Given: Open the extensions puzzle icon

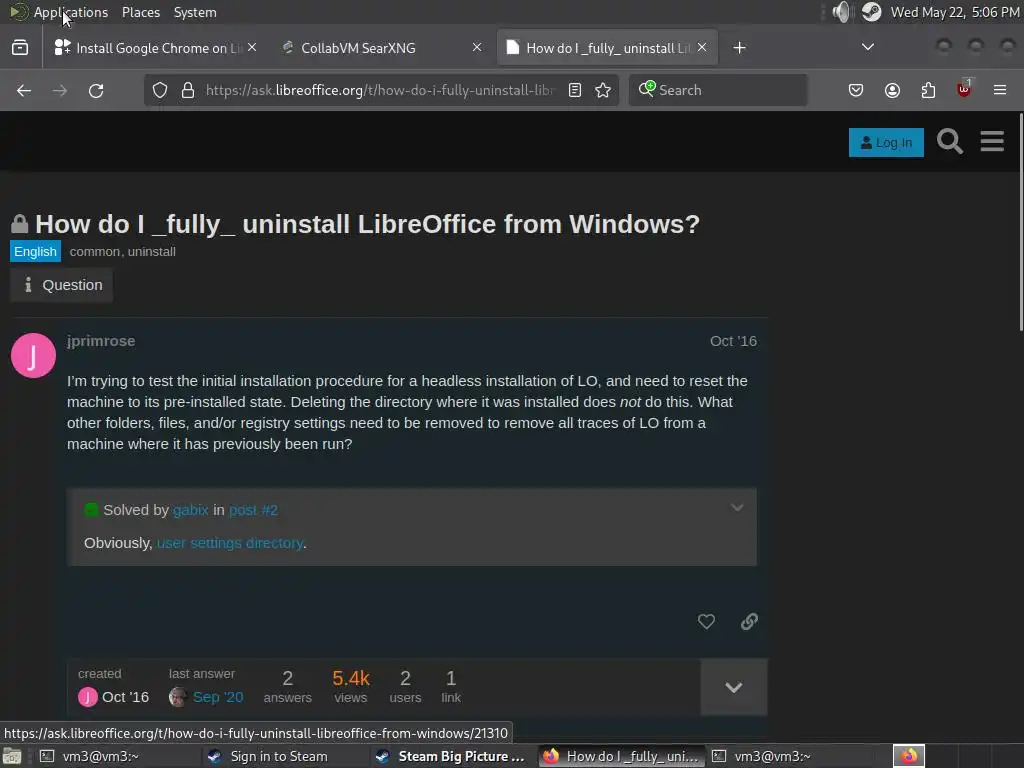Looking at the screenshot, I should (928, 90).
